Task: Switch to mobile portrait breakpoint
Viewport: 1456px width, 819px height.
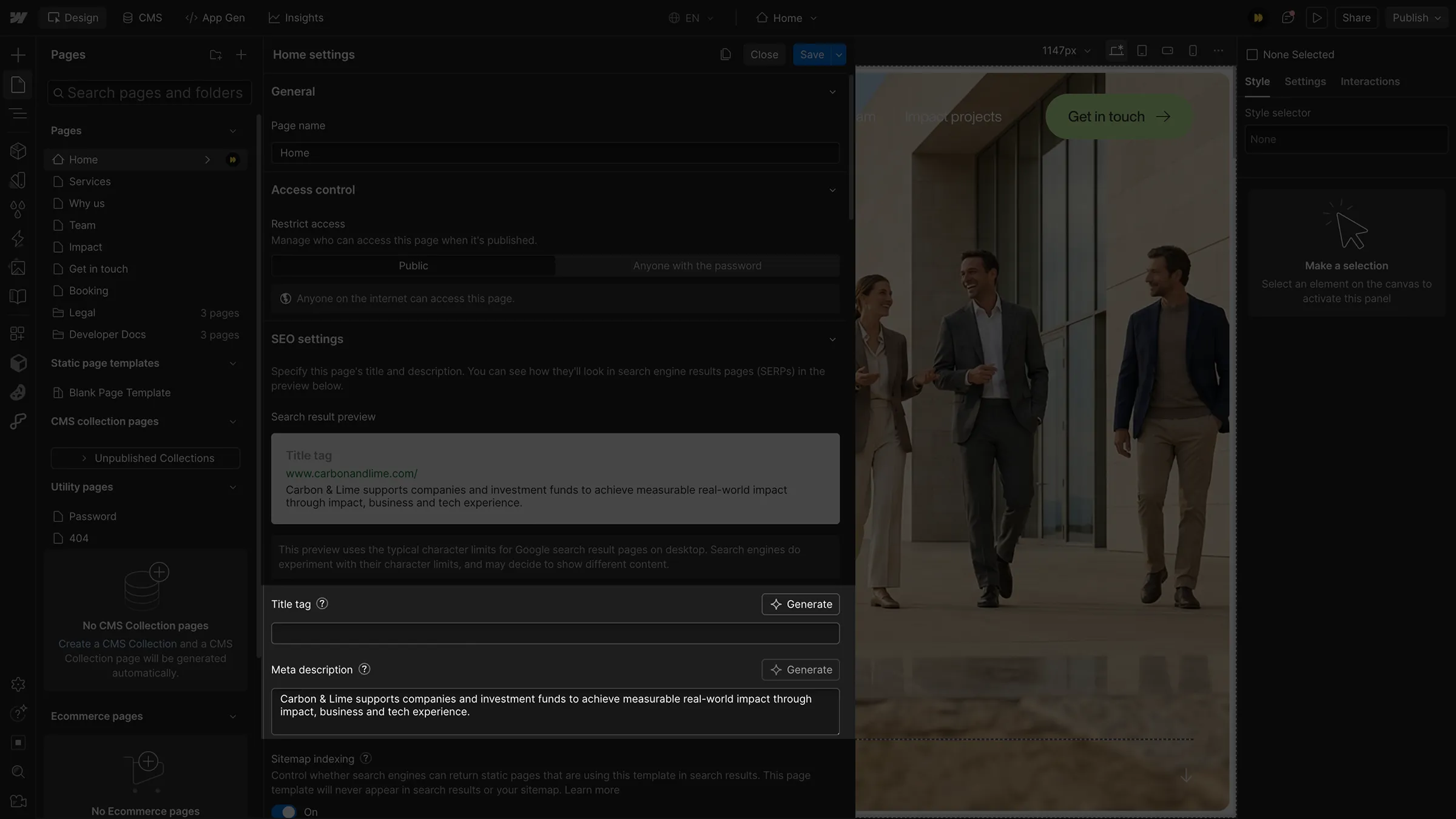Action: click(x=1193, y=50)
